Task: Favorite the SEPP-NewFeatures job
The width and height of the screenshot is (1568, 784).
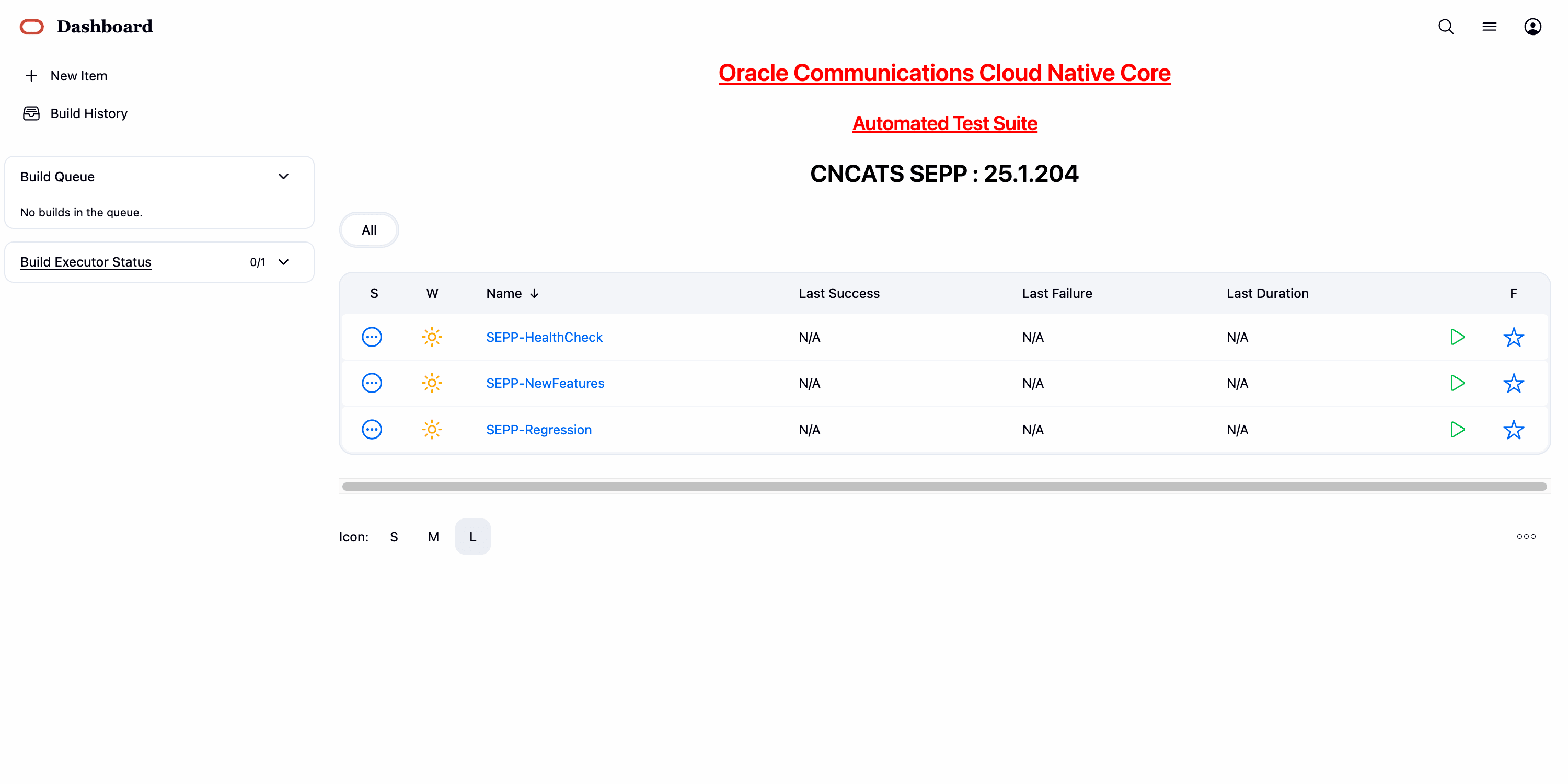Action: pyautogui.click(x=1513, y=383)
